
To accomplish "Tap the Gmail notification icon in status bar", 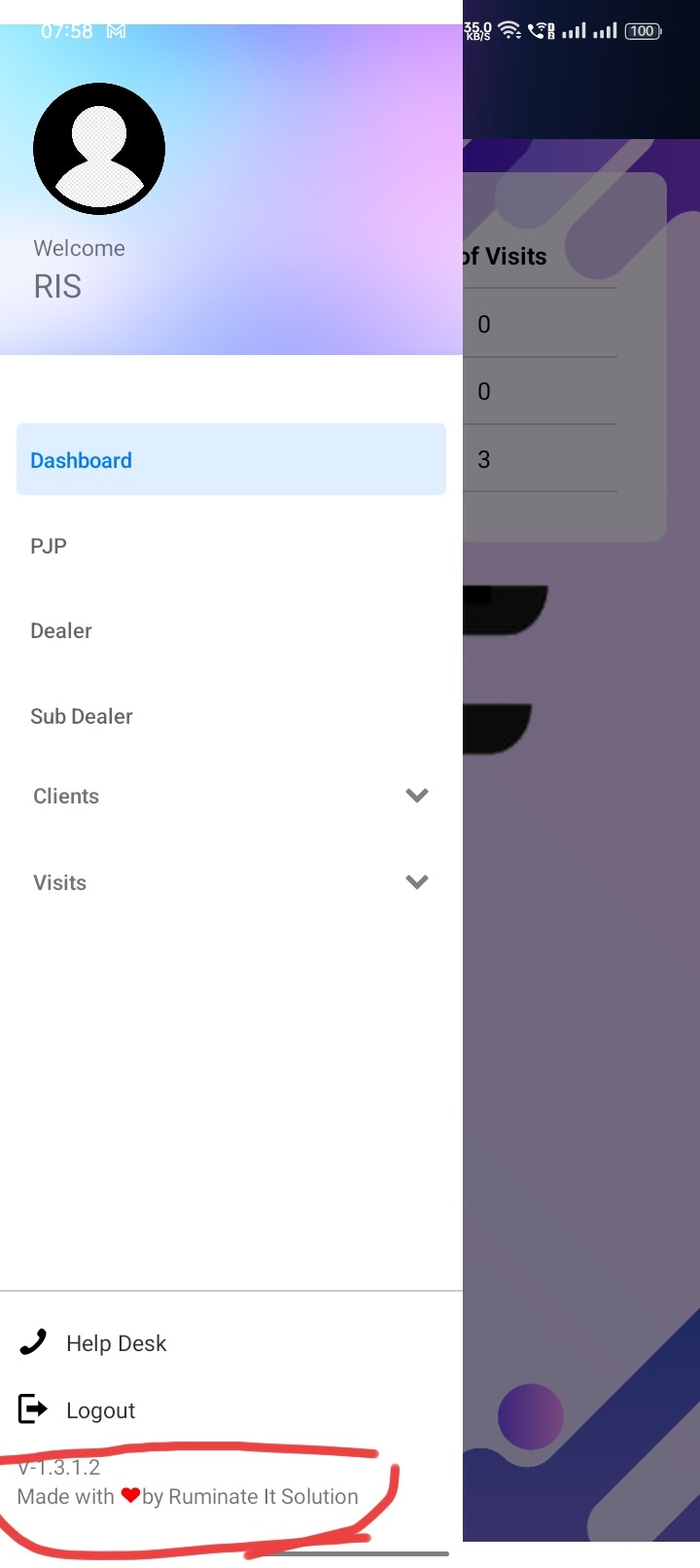I will [x=117, y=31].
